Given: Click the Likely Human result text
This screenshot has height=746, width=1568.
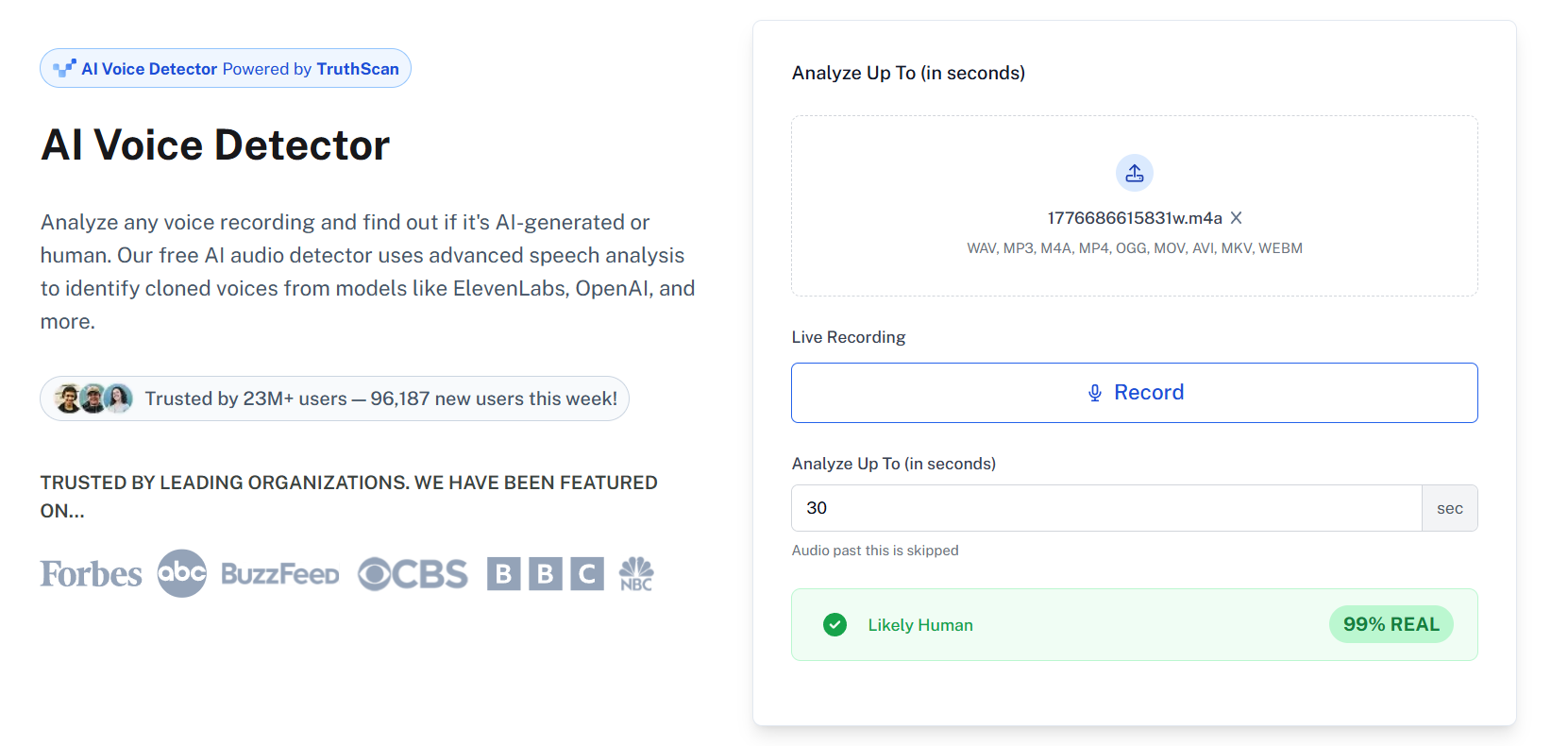Looking at the screenshot, I should (x=919, y=625).
